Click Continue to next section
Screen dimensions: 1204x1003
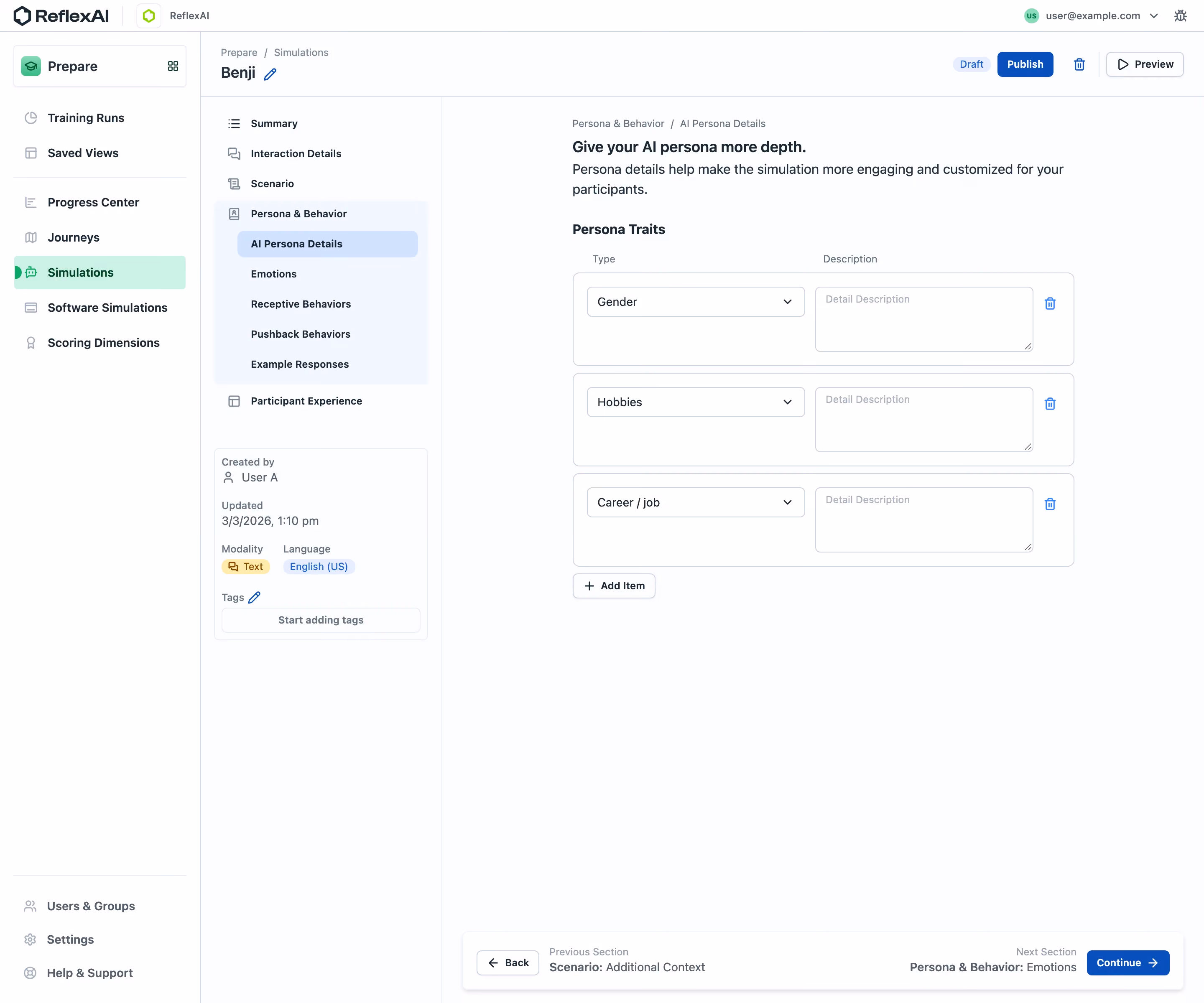point(1128,963)
